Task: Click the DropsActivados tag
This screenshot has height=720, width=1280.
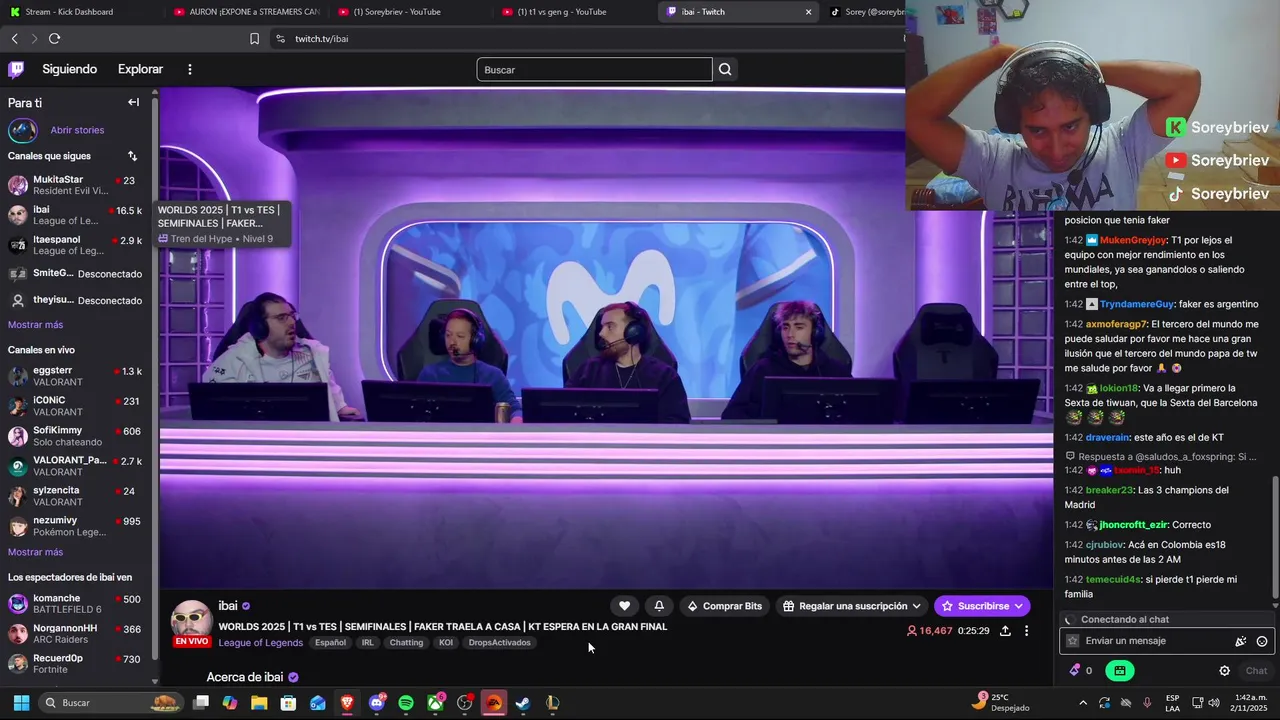Action: click(x=499, y=643)
